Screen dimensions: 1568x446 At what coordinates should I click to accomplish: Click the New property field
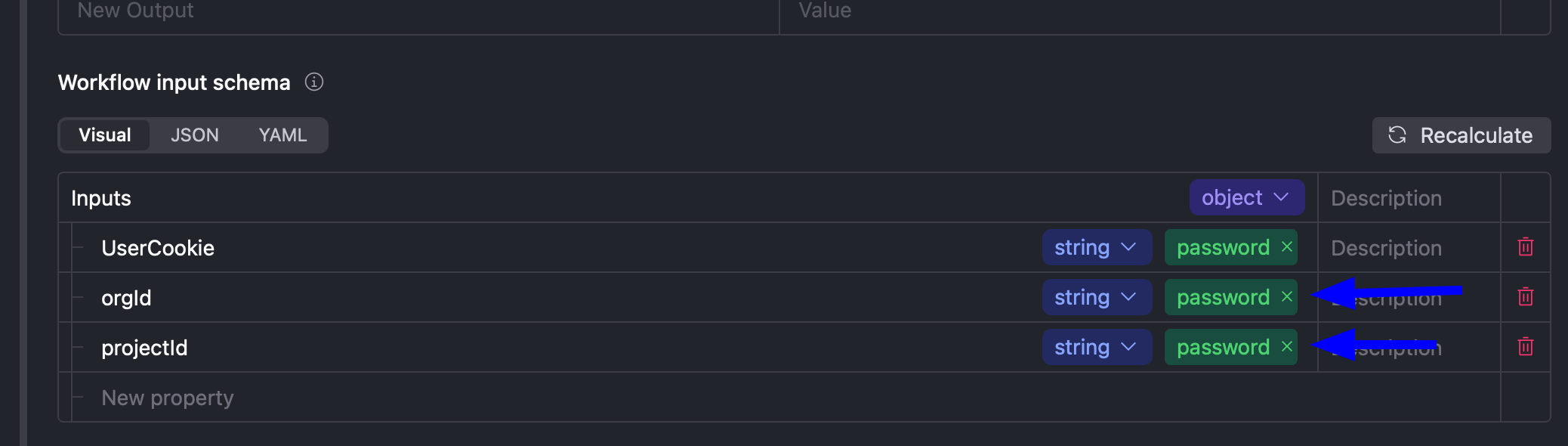168,398
